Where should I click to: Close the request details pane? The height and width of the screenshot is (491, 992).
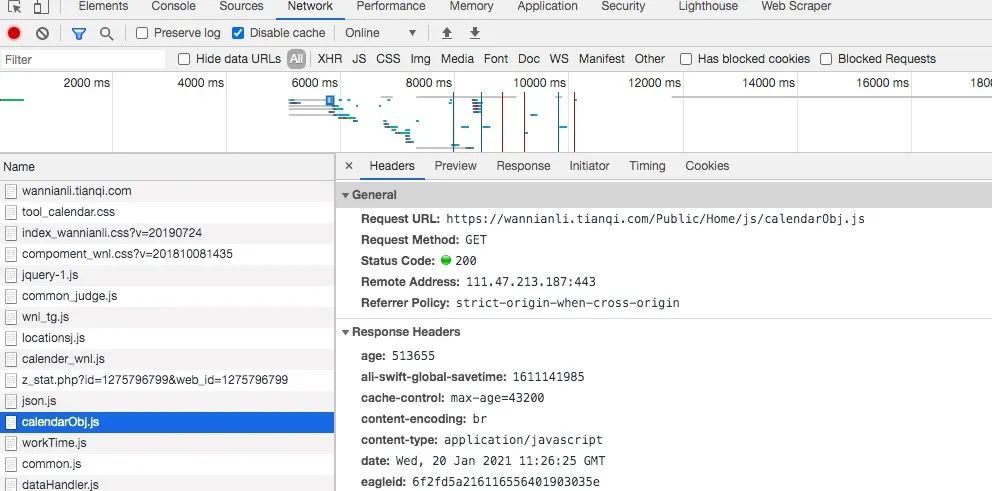(348, 166)
